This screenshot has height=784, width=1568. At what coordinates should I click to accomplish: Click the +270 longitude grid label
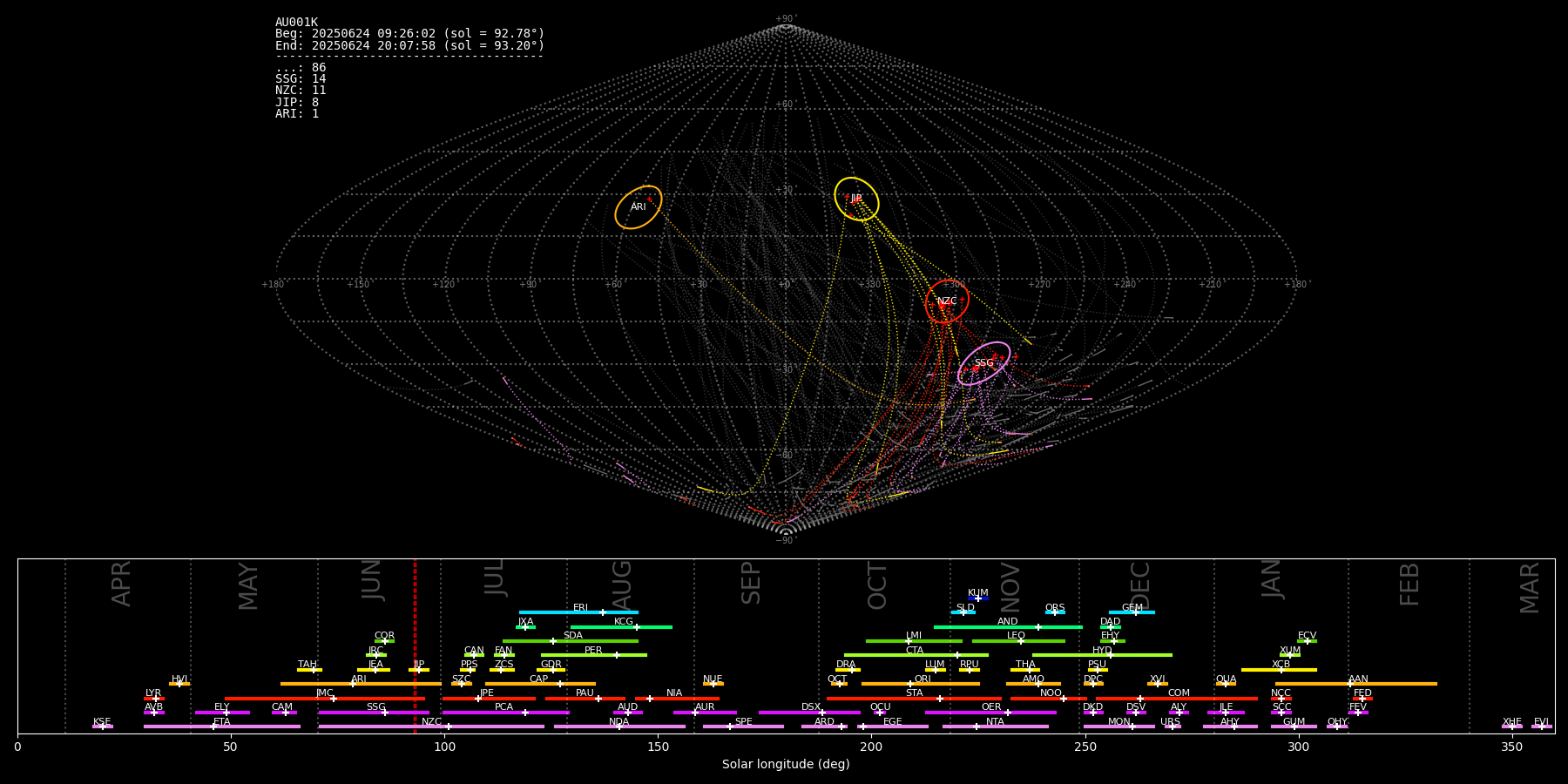tap(1039, 285)
